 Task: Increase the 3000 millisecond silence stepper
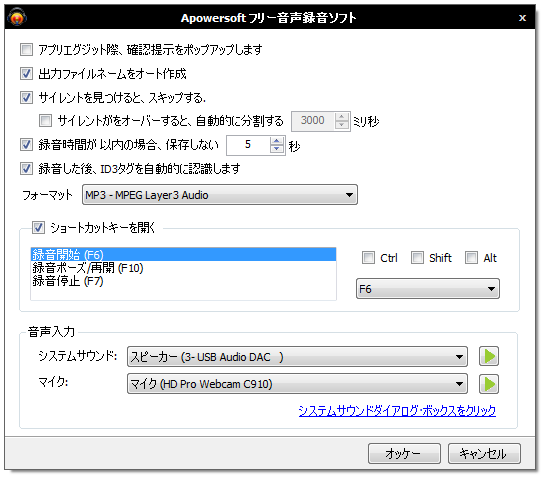point(341,117)
